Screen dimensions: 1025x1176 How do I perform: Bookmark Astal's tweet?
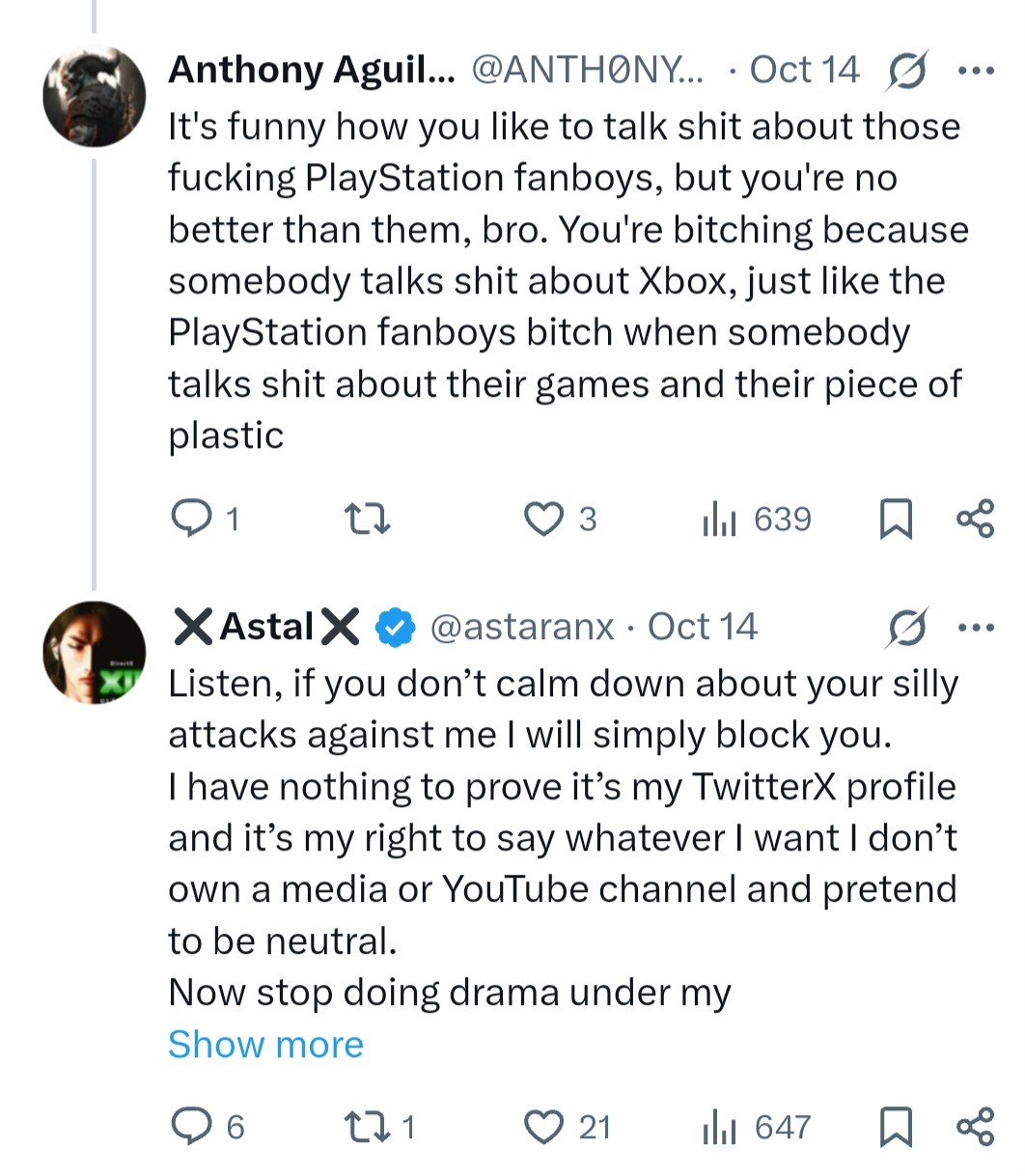tap(896, 1127)
